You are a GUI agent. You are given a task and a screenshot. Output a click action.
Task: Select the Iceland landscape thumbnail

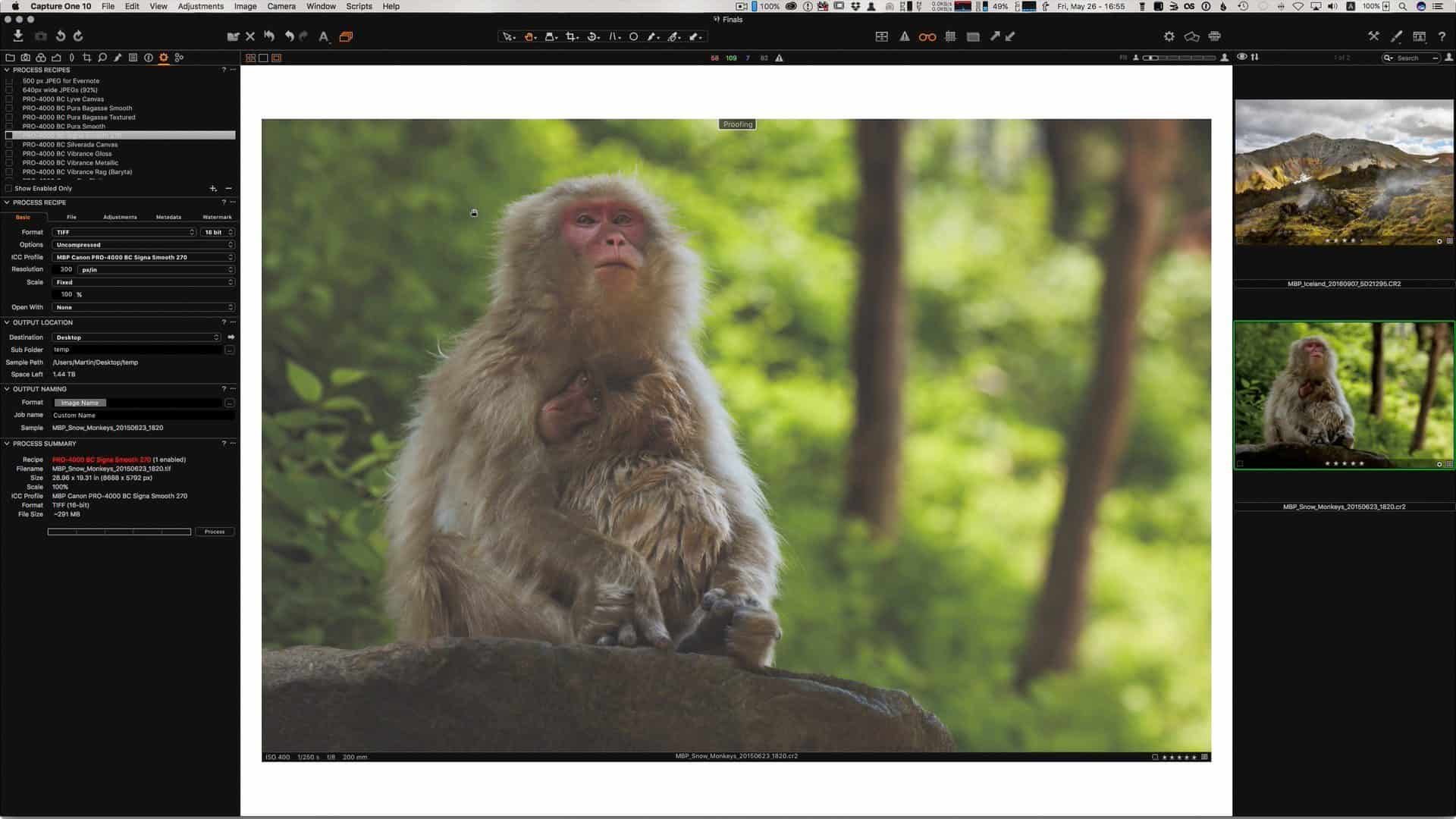[x=1344, y=172]
